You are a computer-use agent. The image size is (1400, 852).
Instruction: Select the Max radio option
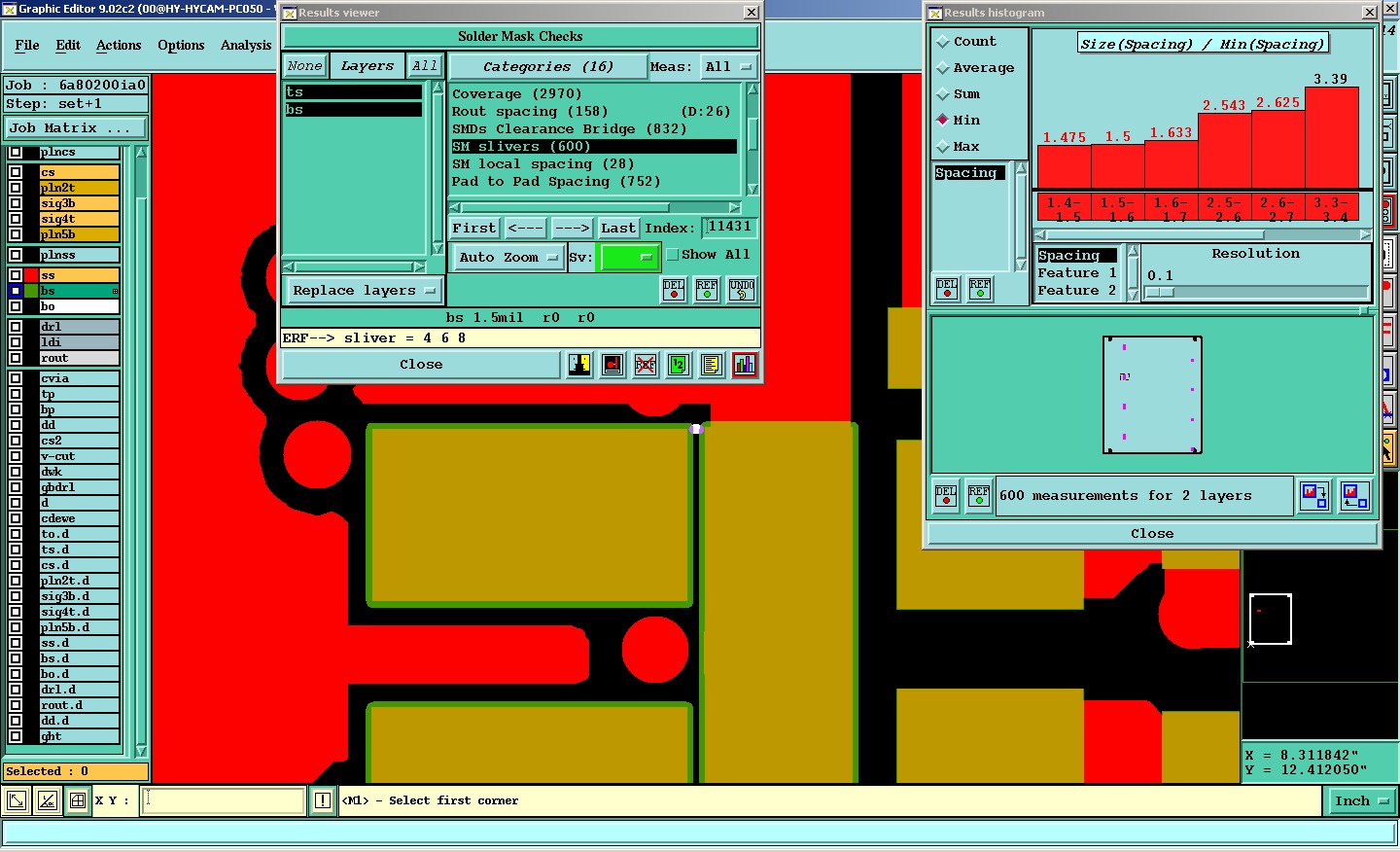coord(943,147)
